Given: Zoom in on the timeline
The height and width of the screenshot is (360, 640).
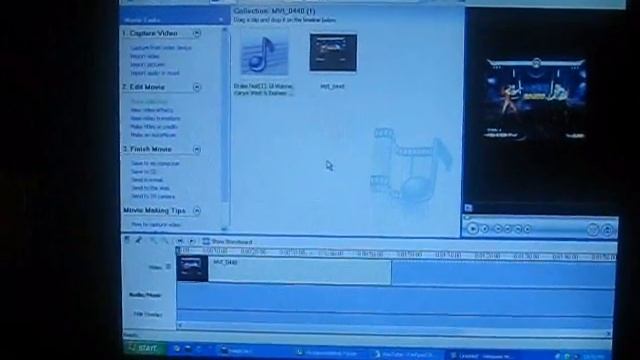Looking at the screenshot, I should coord(153,241).
